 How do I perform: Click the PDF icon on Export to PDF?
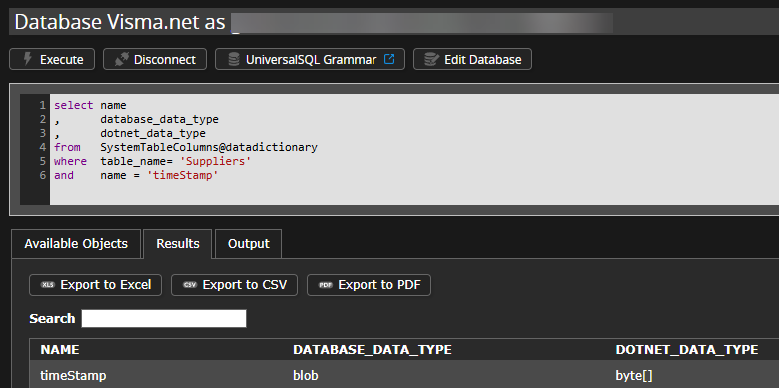[326, 285]
